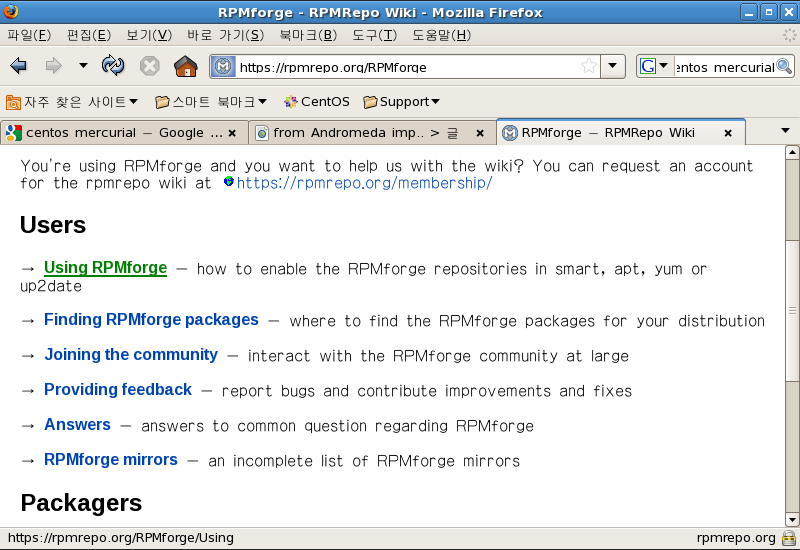
Task: Select the RPMforge – RPMRepo Wiki tab
Action: [x=620, y=133]
